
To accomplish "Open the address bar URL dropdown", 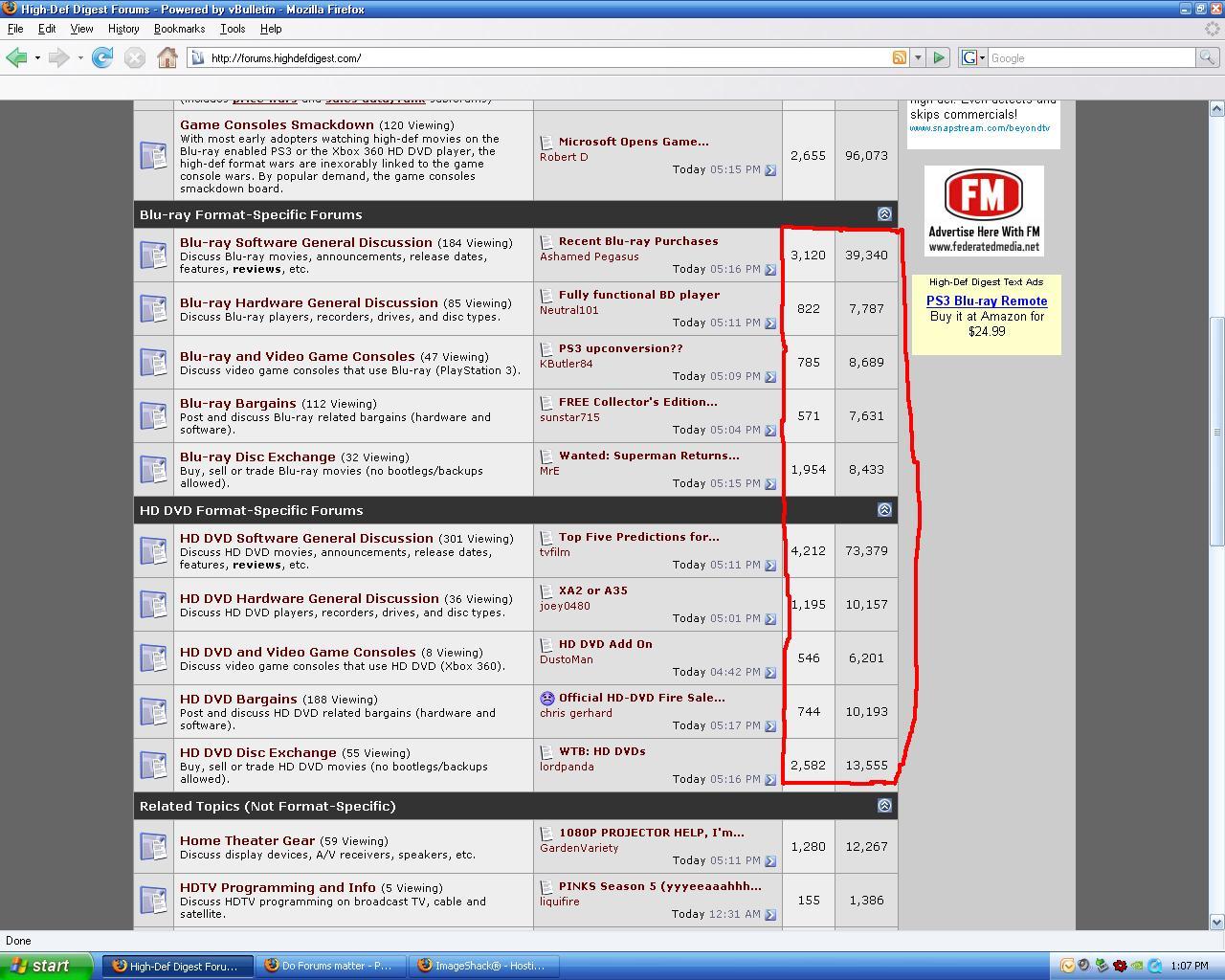I will (917, 57).
